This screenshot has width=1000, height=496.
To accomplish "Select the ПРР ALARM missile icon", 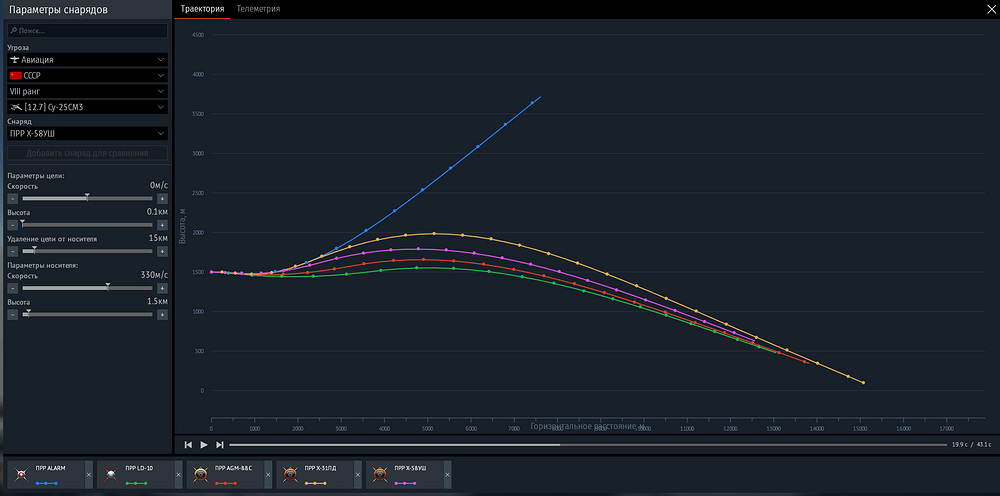I will pos(21,474).
